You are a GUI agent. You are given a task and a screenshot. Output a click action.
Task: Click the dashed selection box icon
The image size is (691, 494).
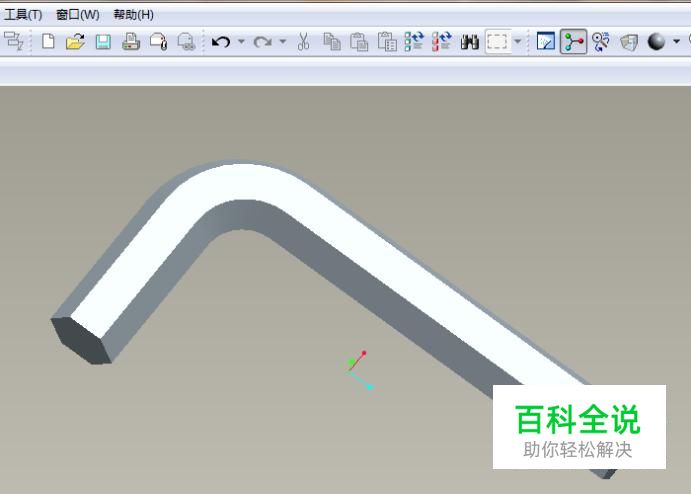(x=498, y=42)
